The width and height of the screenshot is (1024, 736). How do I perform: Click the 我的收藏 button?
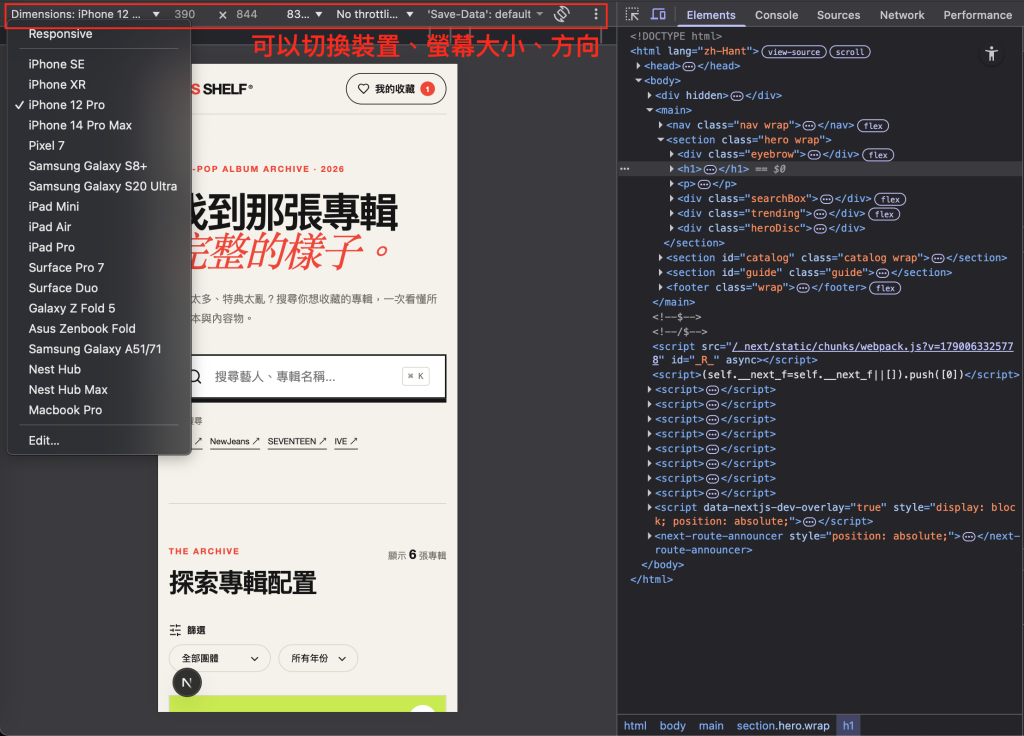tap(396, 89)
